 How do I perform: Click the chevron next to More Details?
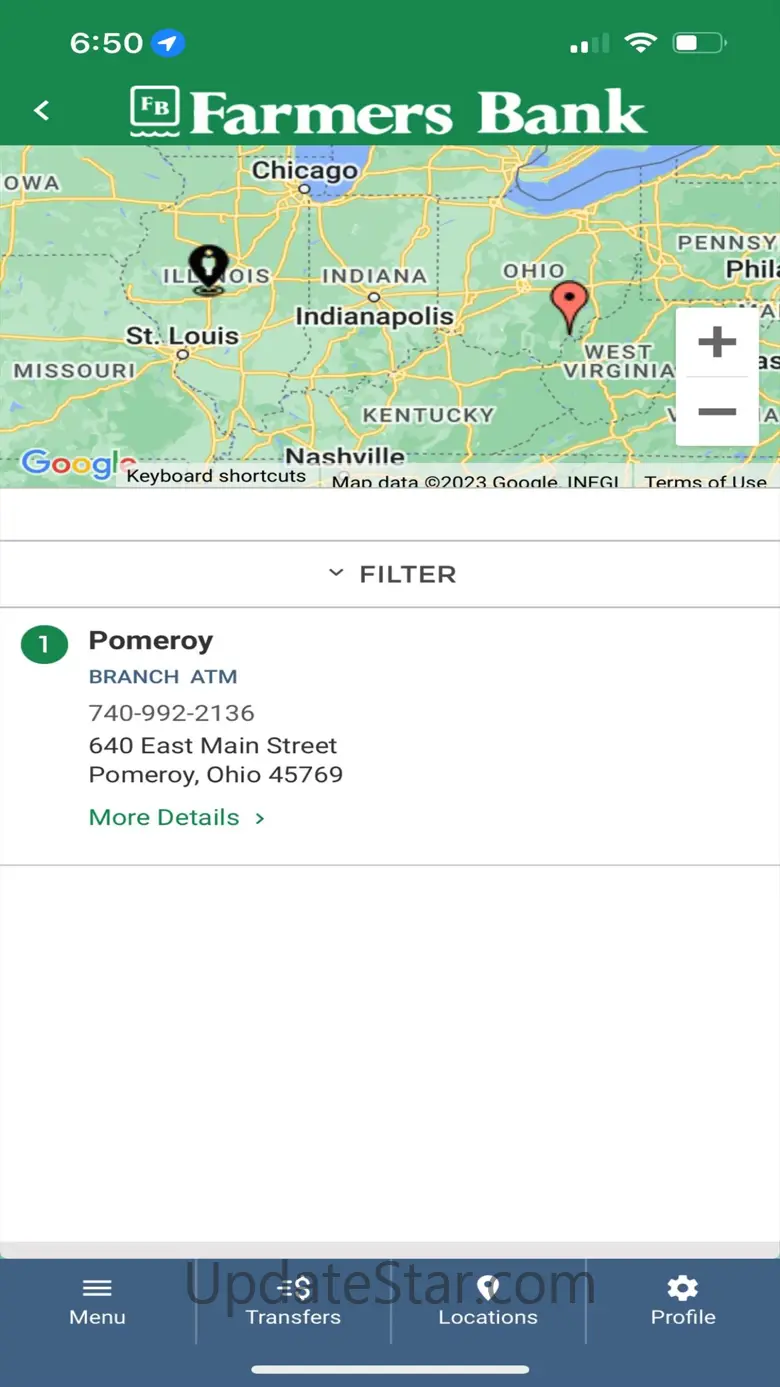tap(260, 818)
